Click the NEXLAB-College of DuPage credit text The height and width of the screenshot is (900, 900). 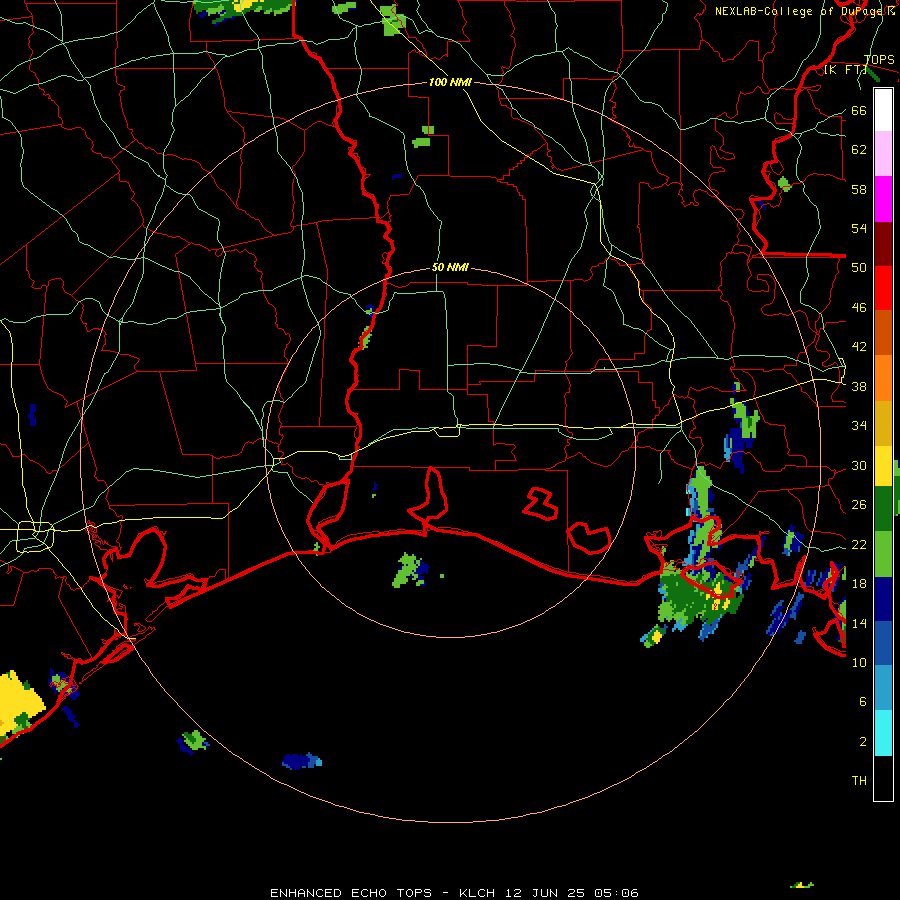tap(805, 11)
